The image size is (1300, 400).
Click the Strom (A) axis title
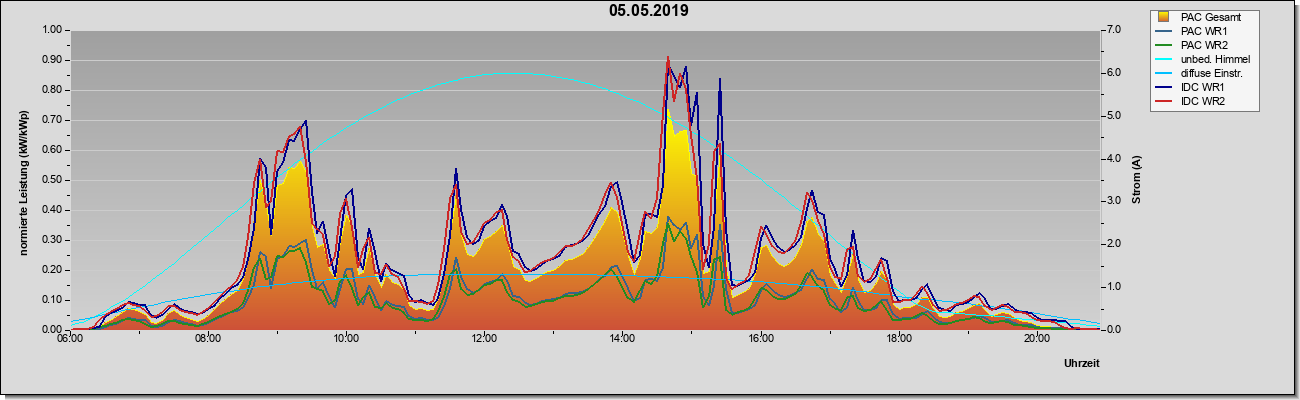1137,180
